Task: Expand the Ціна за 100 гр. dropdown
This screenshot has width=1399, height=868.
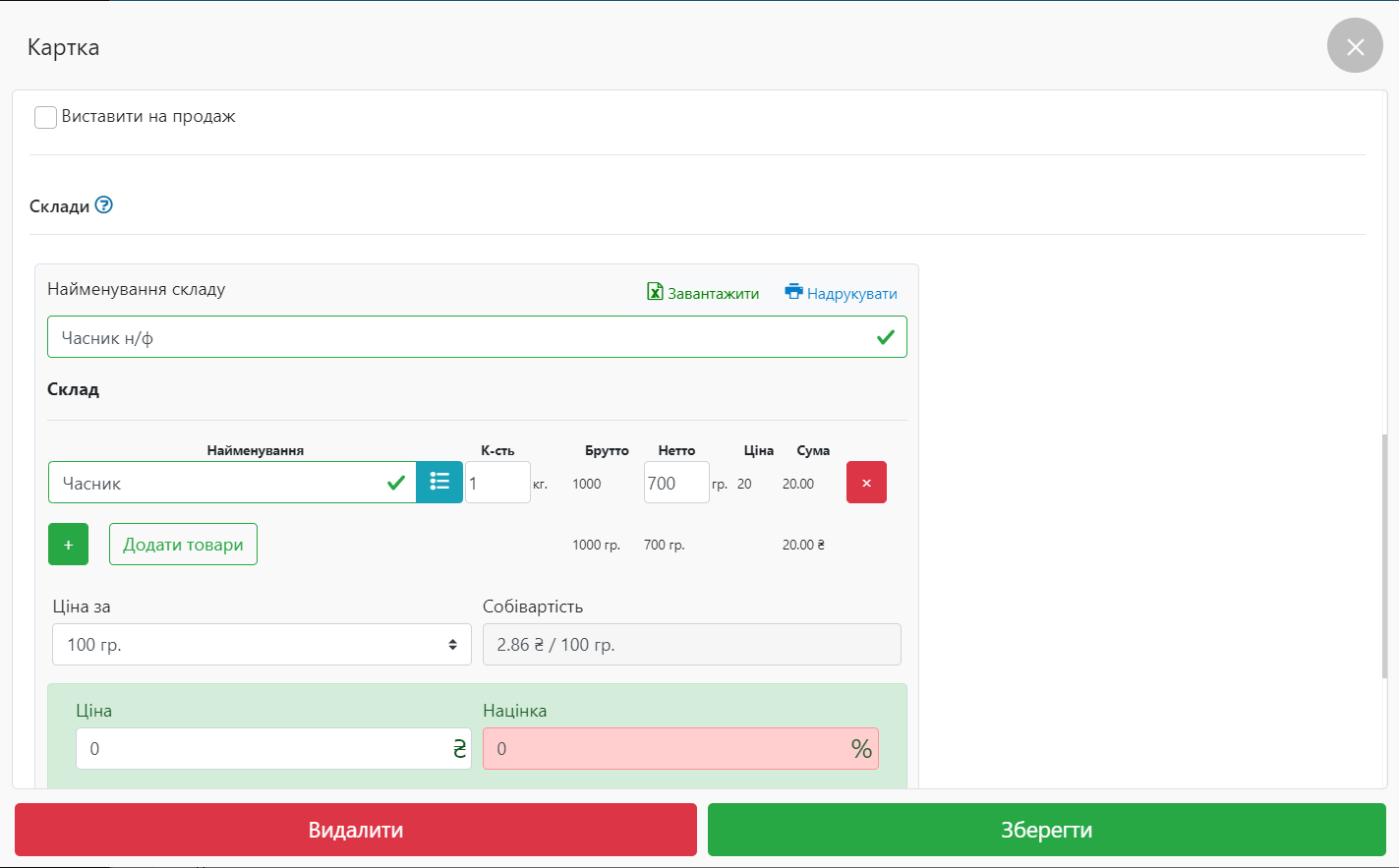Action: coord(262,645)
